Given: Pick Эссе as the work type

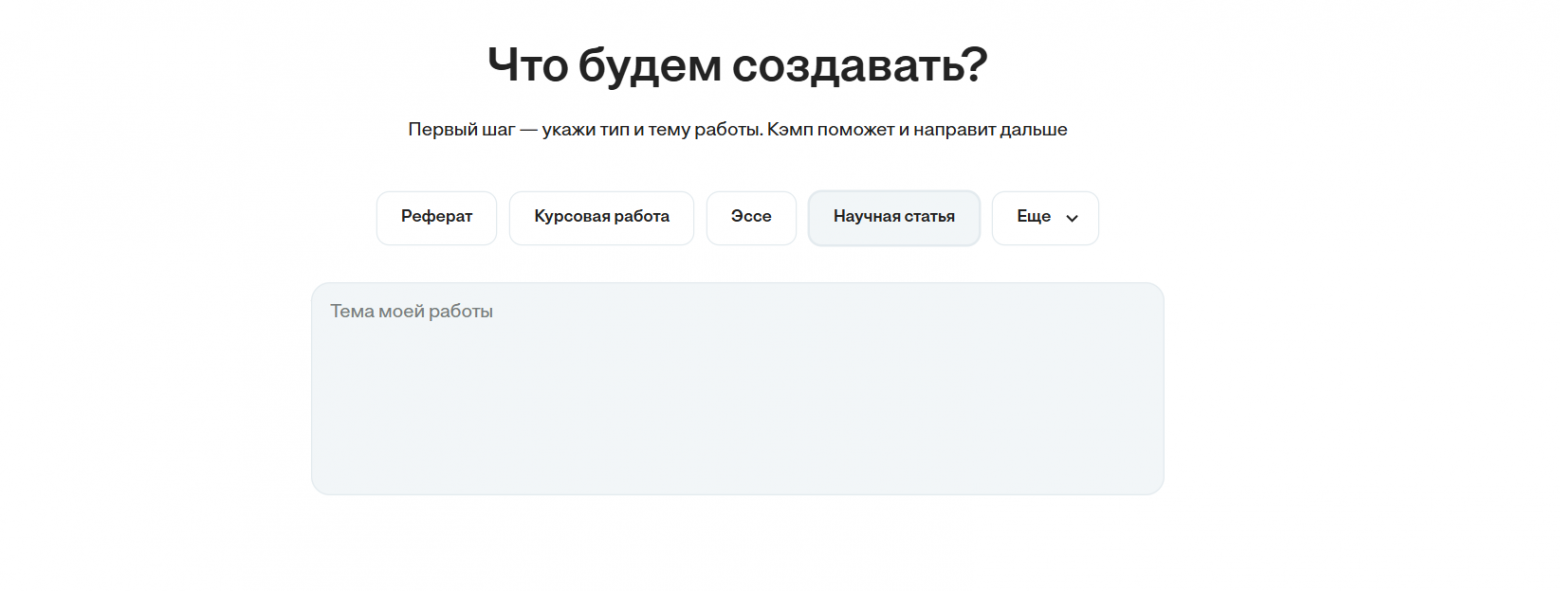Looking at the screenshot, I should [751, 217].
